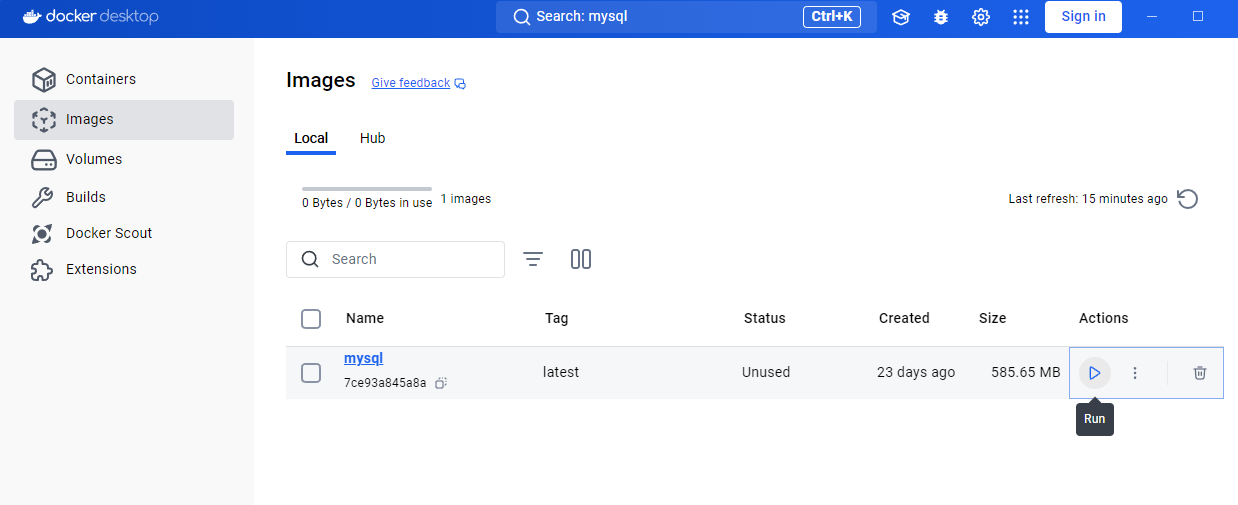Click the '23 days ago' created cell
The width and height of the screenshot is (1238, 505).
pos(916,372)
